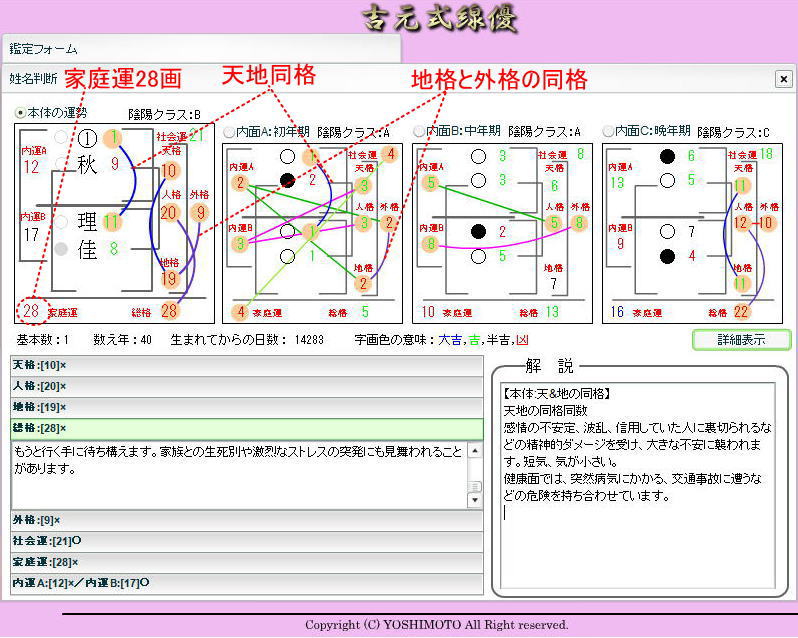Expand the 外格:[9]× row

pyautogui.click(x=247, y=520)
